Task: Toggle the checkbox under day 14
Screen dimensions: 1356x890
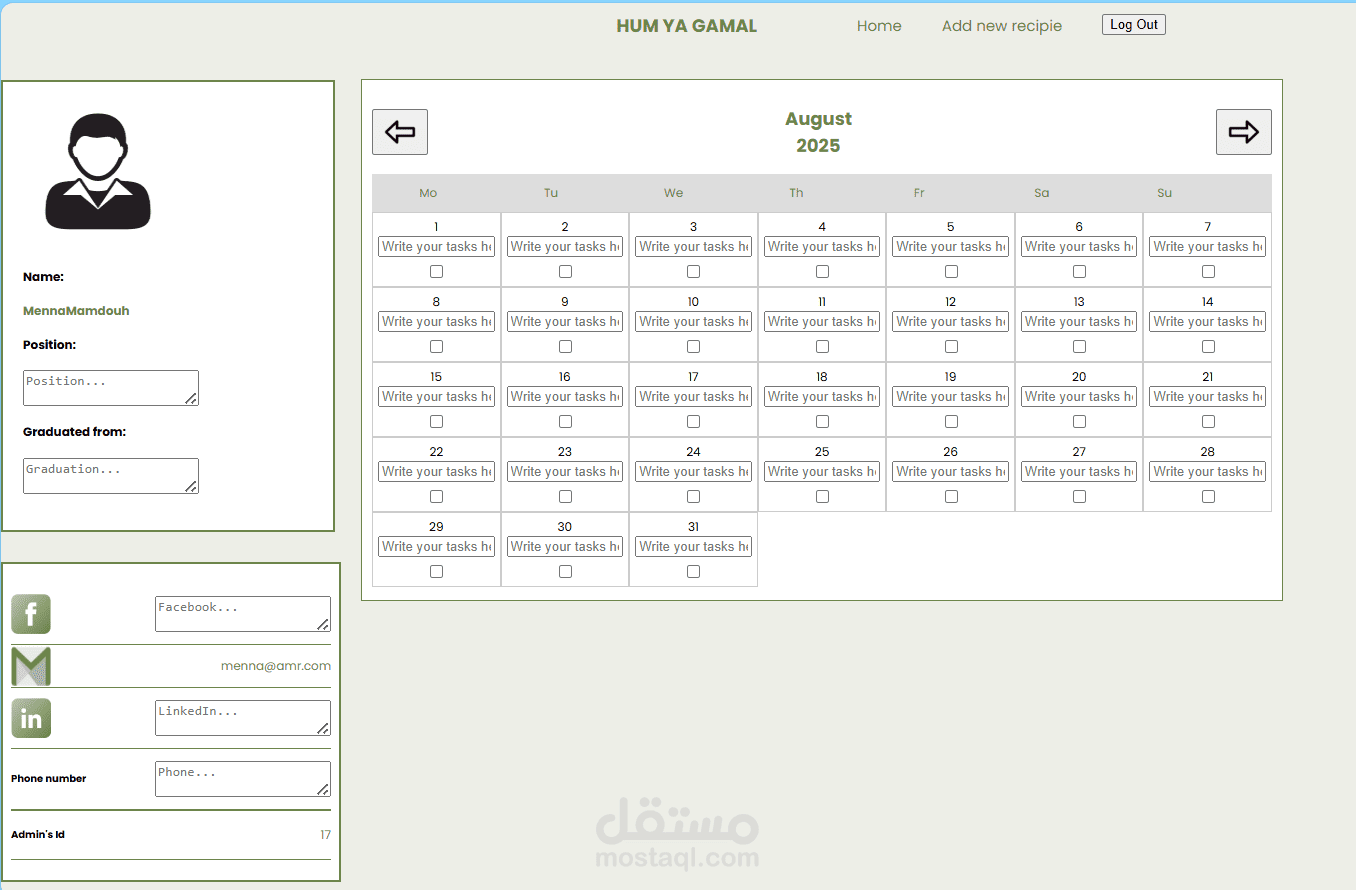Action: pyautogui.click(x=1208, y=346)
